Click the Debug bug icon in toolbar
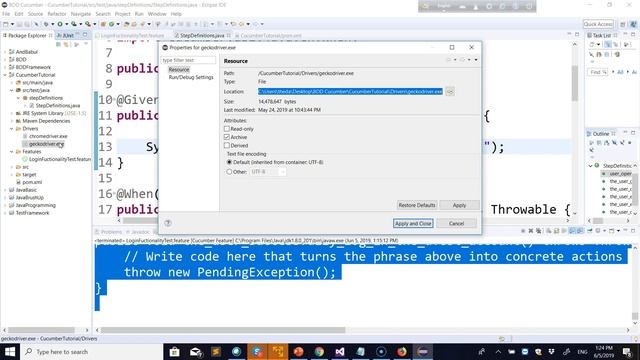 point(46,24)
